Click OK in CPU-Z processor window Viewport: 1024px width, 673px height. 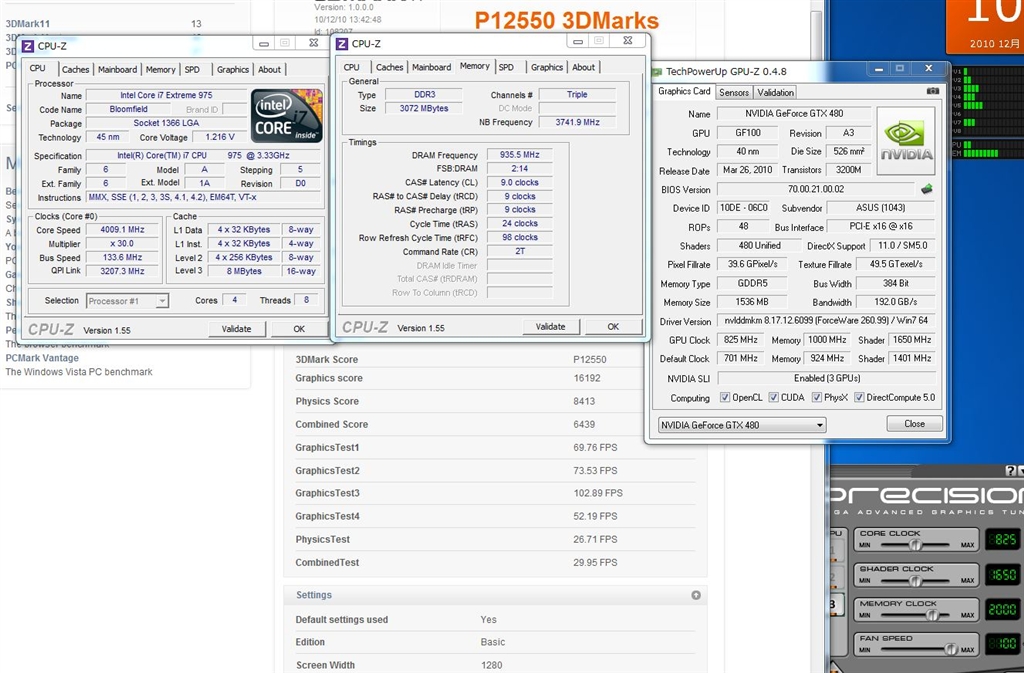(299, 329)
